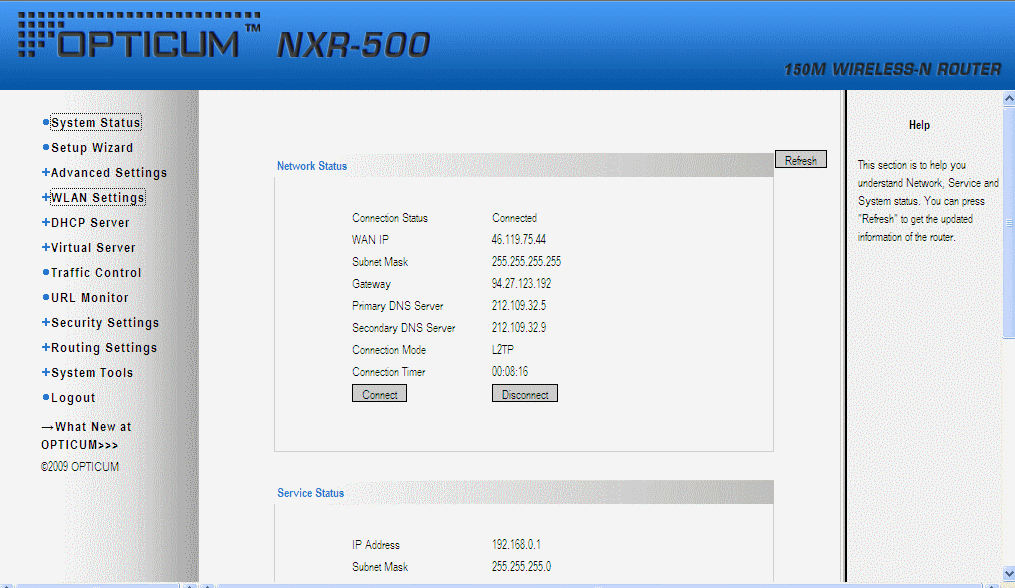Select the Secondary DNS value 212.109.32.9
The width and height of the screenshot is (1015, 588).
[x=519, y=328]
